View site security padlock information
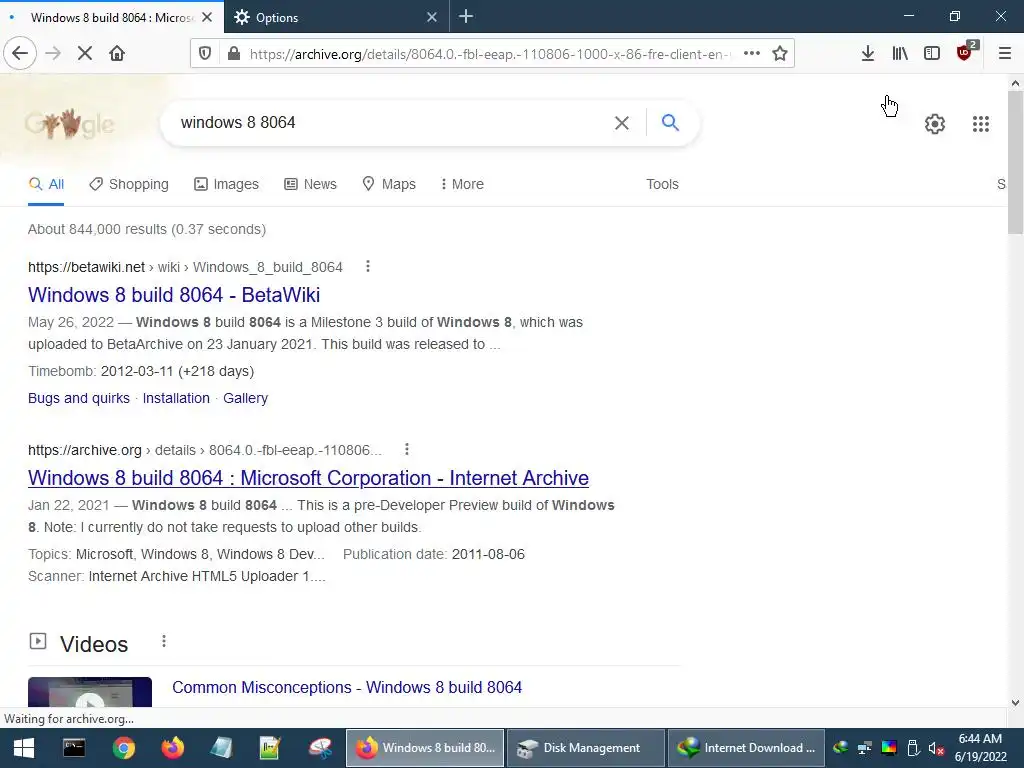Viewport: 1024px width, 768px height. [233, 54]
